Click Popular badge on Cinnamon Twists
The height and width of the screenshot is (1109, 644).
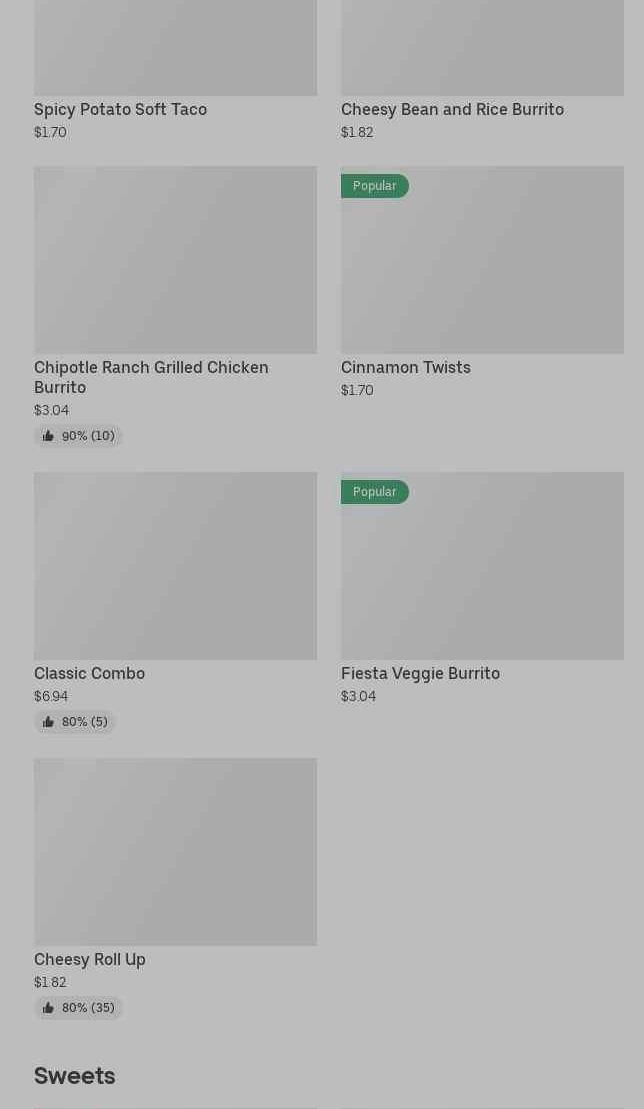pyautogui.click(x=374, y=186)
